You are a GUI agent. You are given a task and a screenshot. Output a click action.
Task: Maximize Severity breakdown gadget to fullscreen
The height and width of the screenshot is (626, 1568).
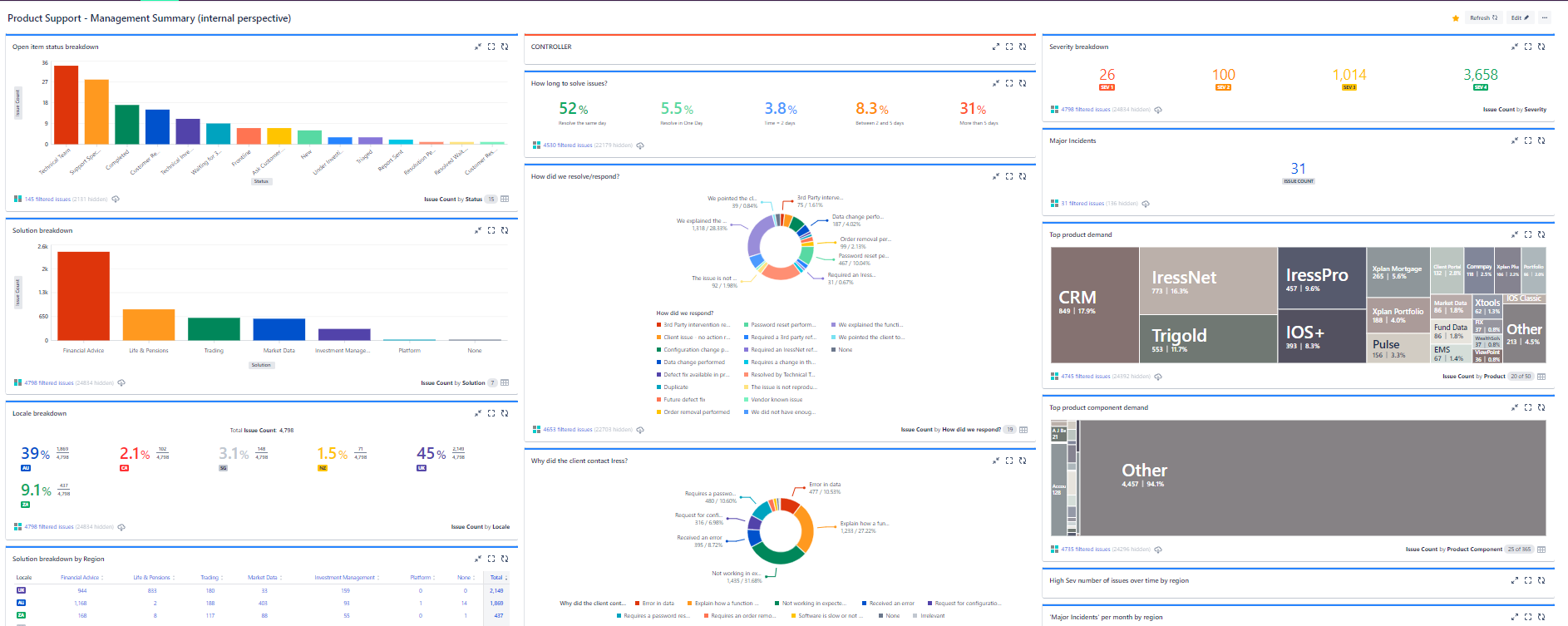point(1528,47)
